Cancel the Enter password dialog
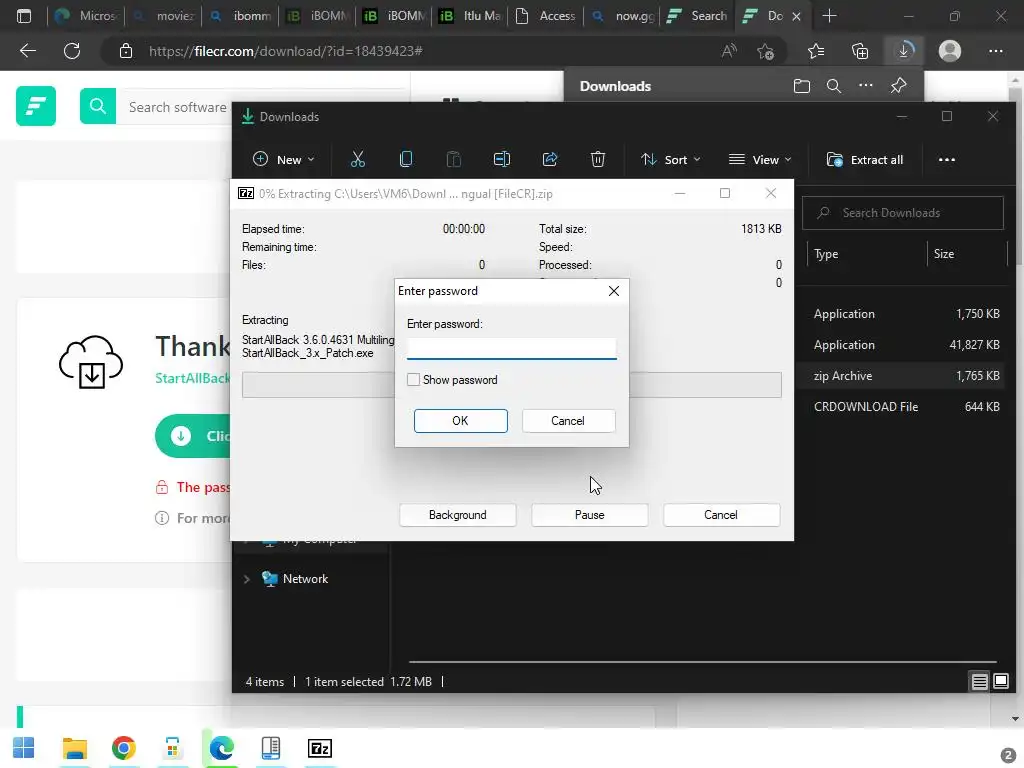This screenshot has width=1024, height=768. (568, 421)
